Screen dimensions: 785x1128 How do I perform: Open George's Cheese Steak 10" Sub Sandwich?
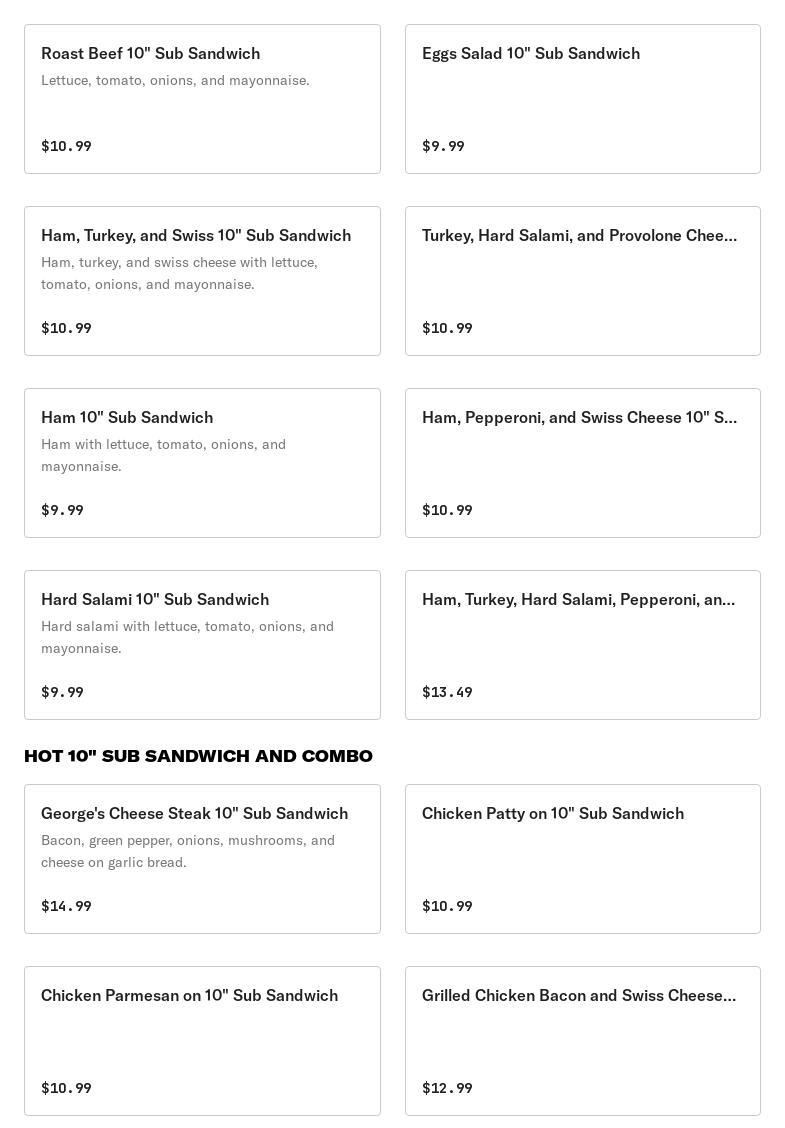[x=194, y=814]
